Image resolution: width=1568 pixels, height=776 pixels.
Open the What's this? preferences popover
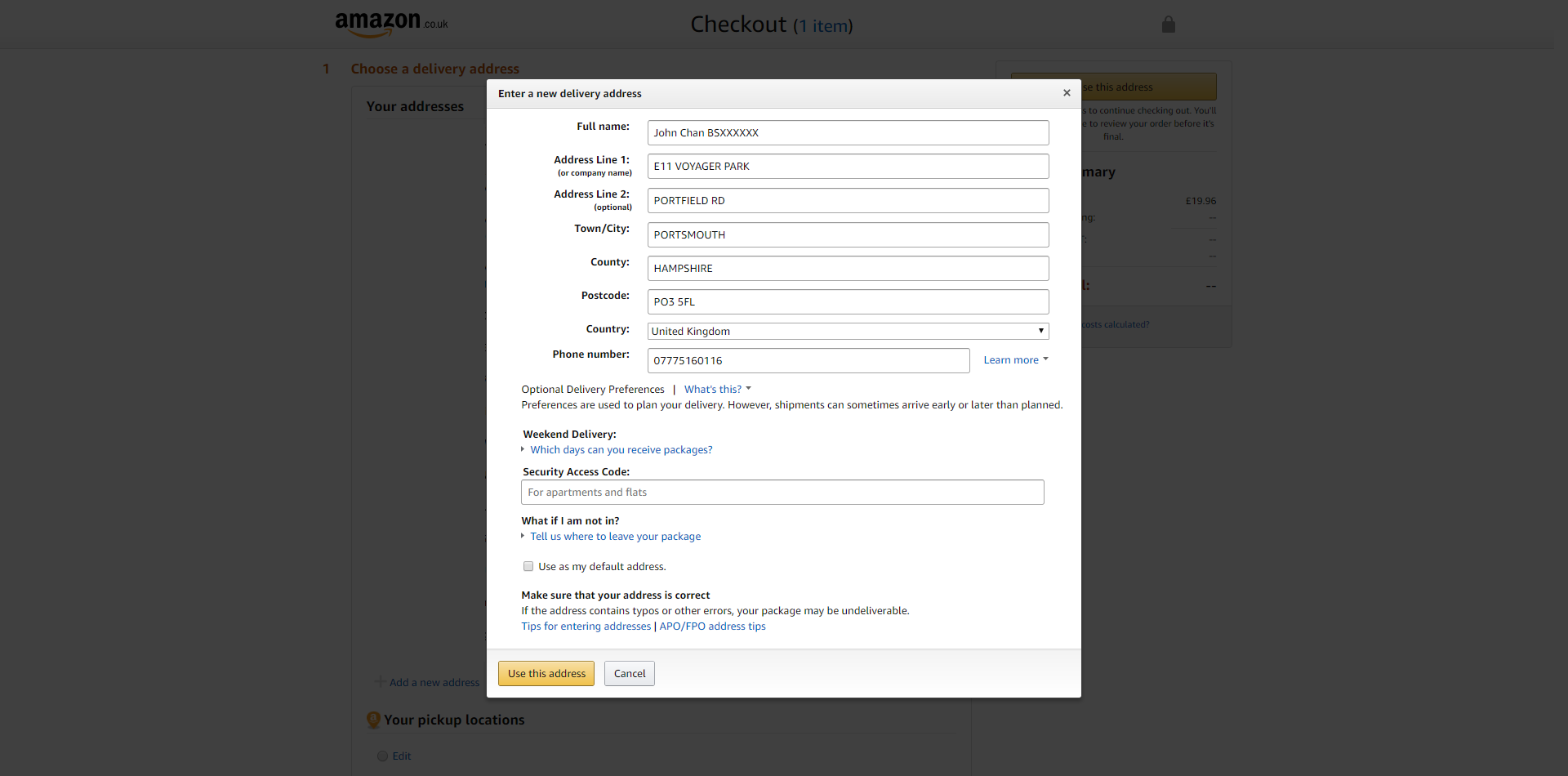point(716,390)
